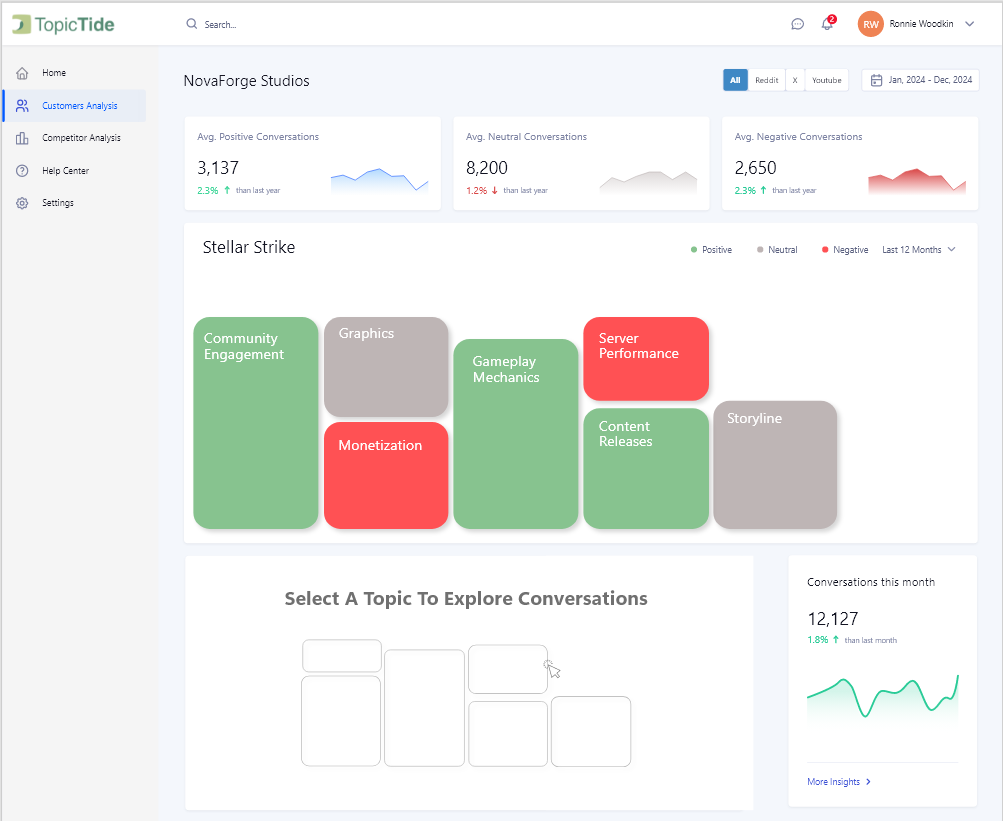Select the Server Performance topic tile
The image size is (1003, 821).
(x=645, y=358)
